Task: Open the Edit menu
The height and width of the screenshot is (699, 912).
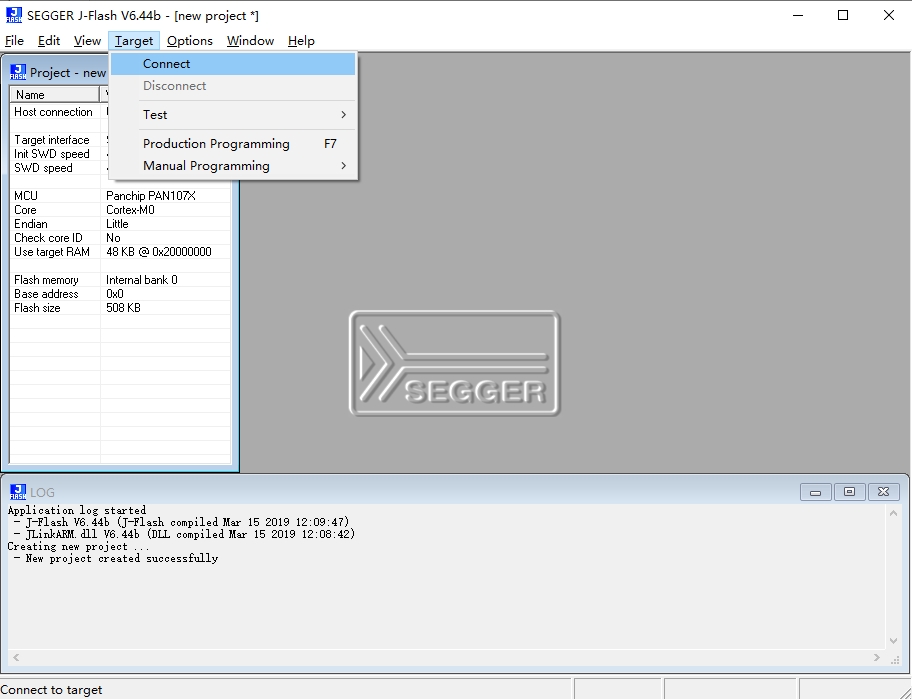Action: tap(49, 41)
